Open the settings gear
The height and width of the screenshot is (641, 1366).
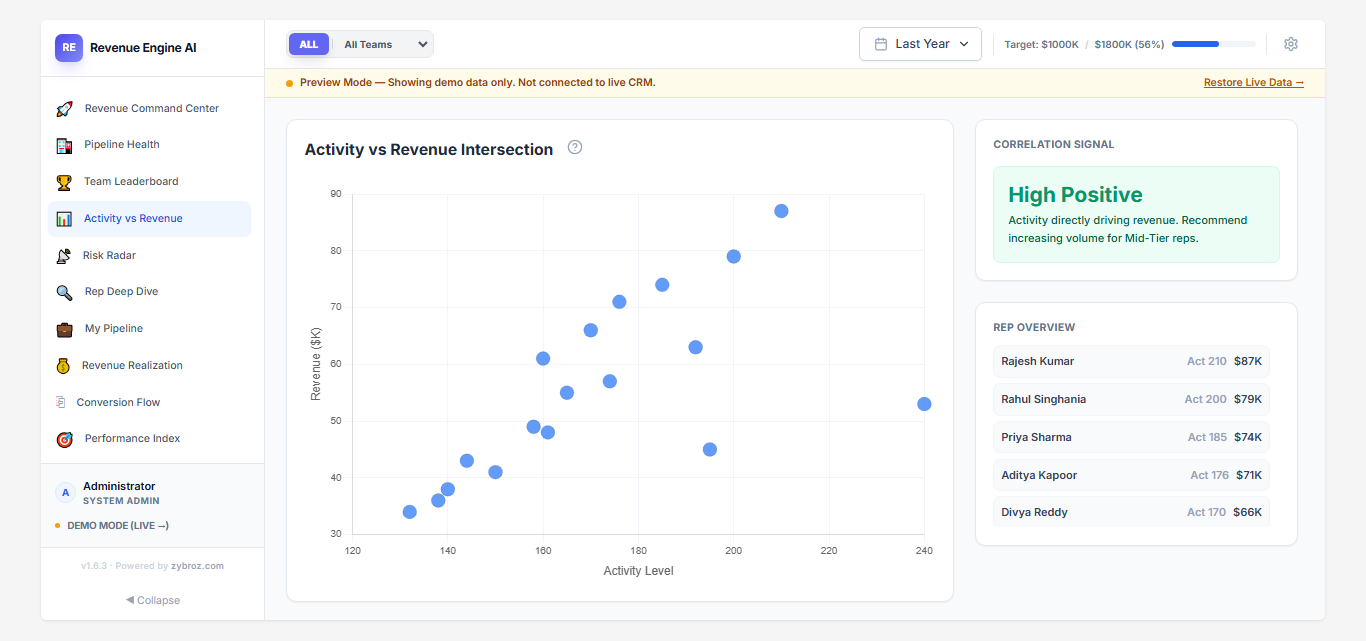click(1290, 44)
